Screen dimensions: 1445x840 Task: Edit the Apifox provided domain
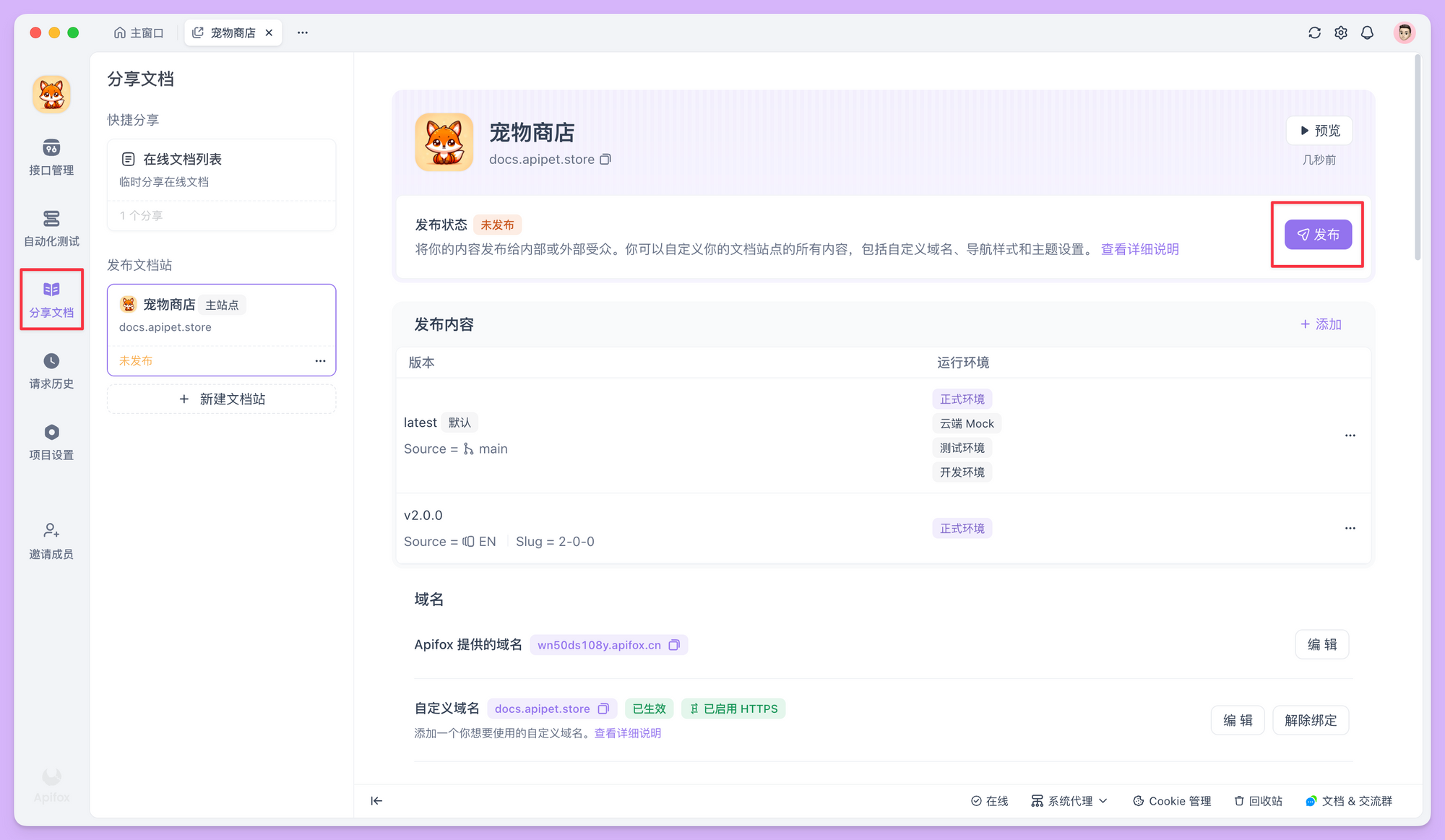click(1322, 644)
